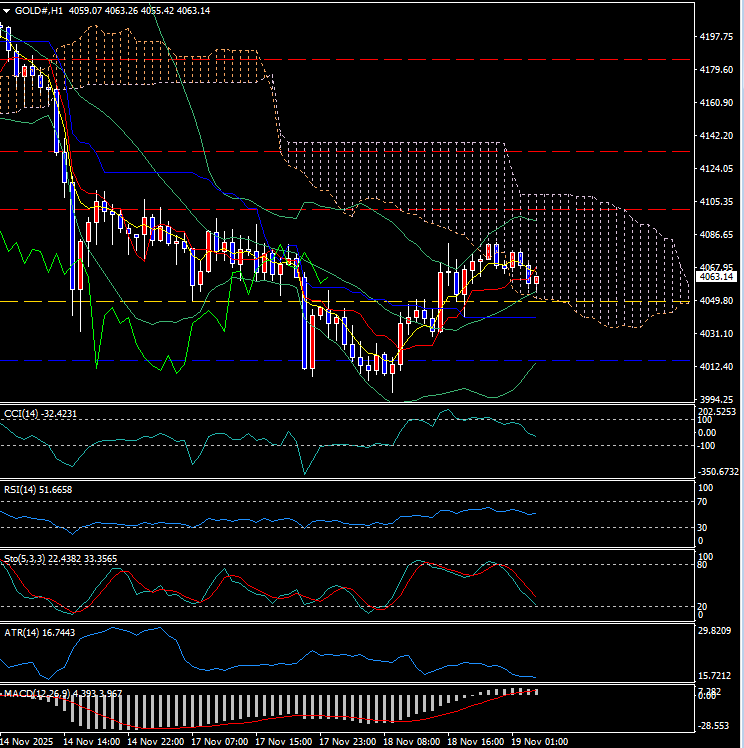Screen dimensions: 744x748
Task: Click the 80 level label in the Stochastic panel
Action: click(x=702, y=566)
